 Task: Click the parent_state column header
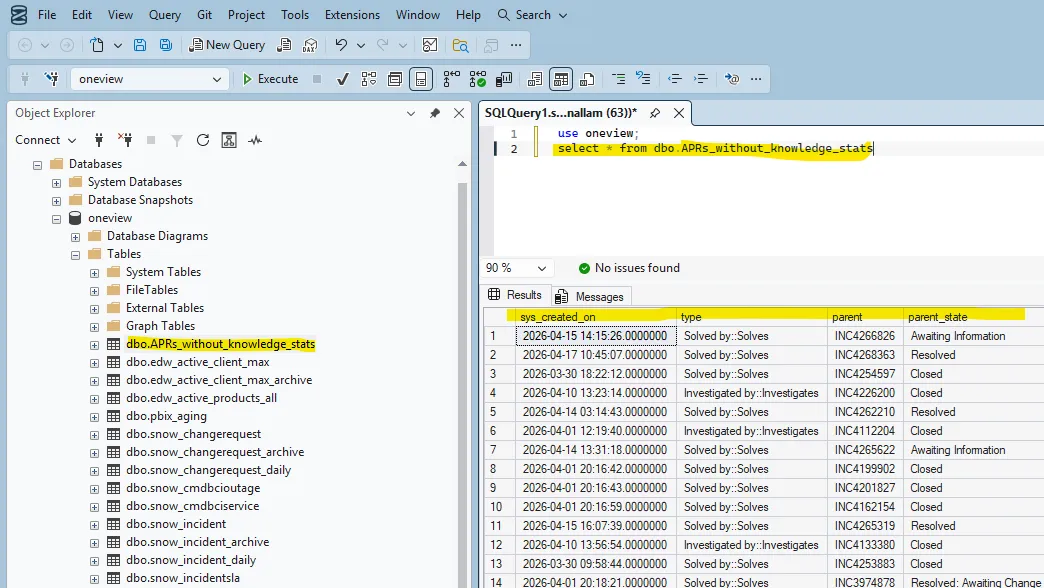937,317
